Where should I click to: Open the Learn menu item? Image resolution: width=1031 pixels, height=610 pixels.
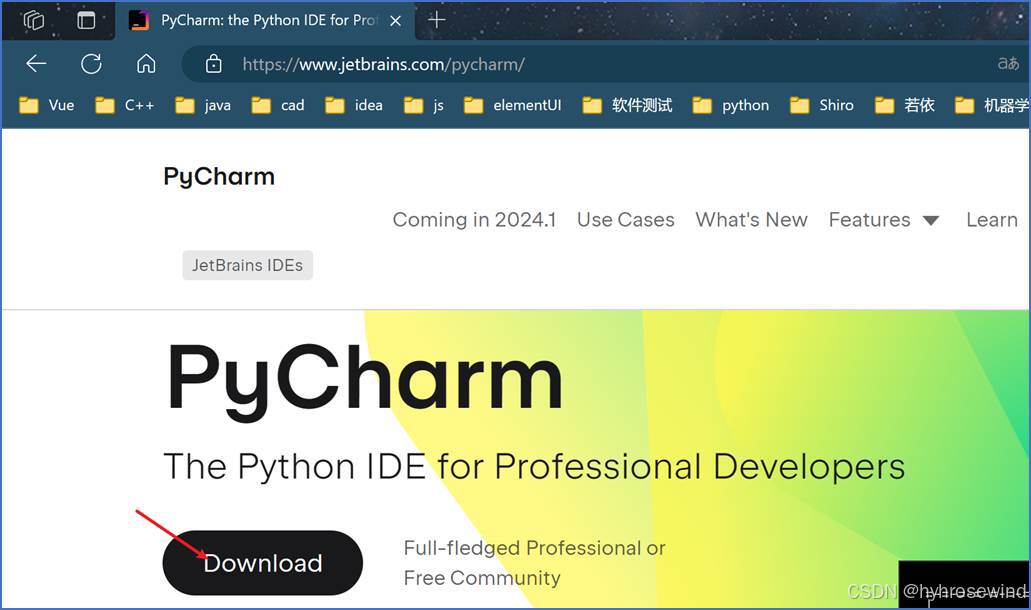tap(992, 220)
